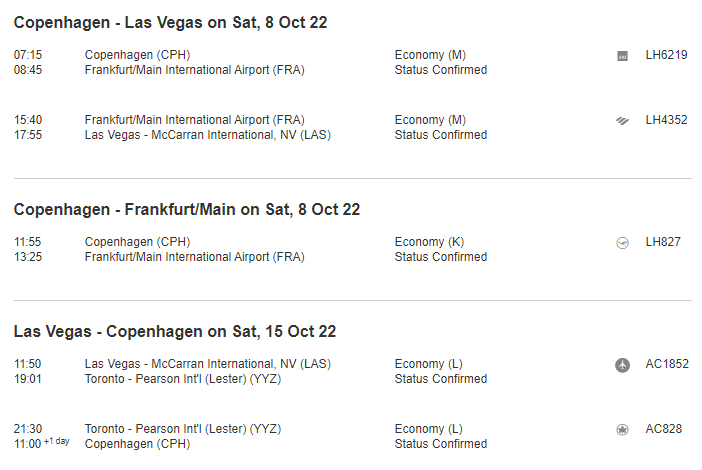Viewport: 702px width, 470px height.
Task: Click flight number LH827
Action: point(663,242)
